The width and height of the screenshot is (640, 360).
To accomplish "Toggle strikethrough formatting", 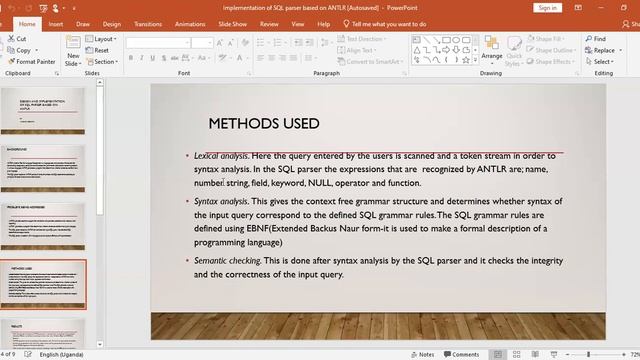I will tap(174, 58).
